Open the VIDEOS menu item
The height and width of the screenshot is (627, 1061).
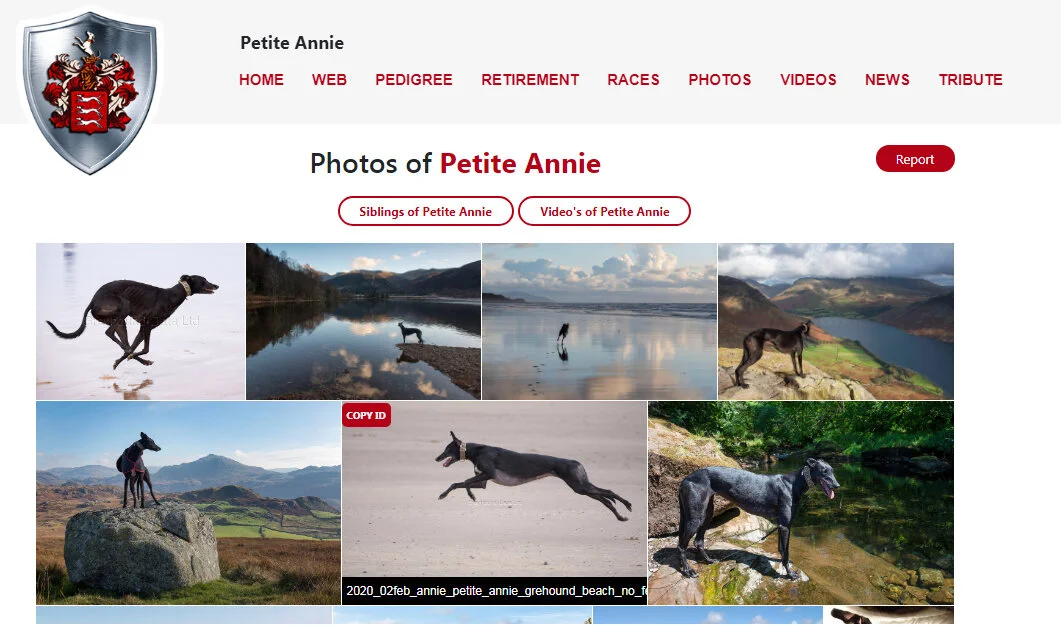point(809,80)
